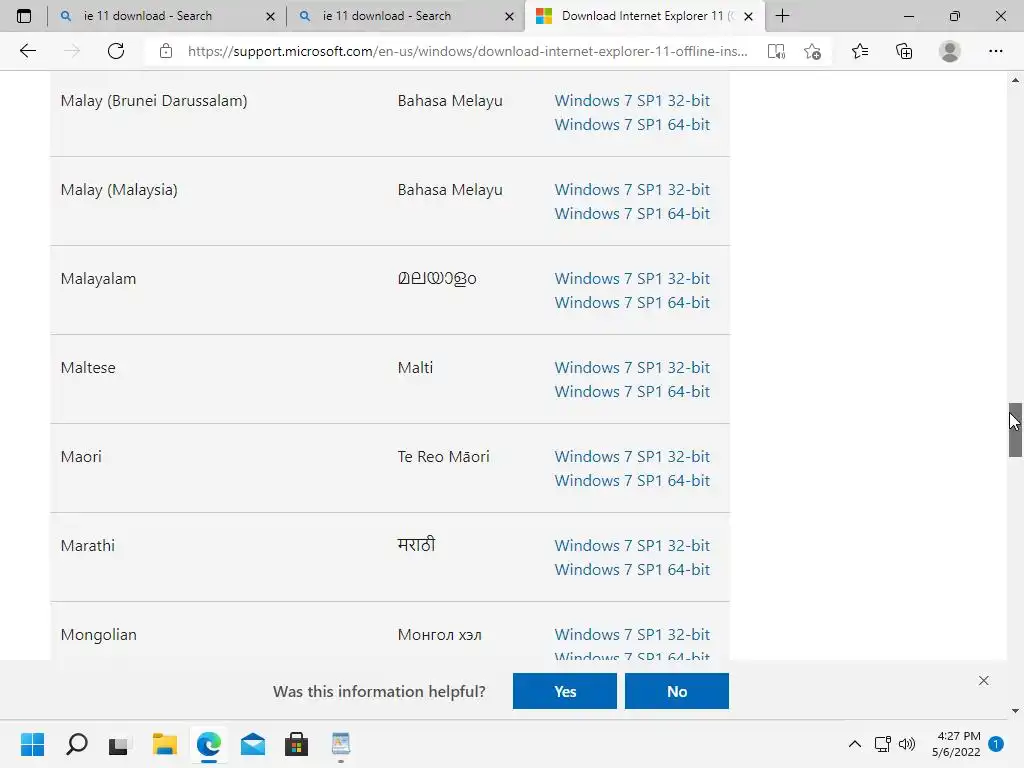Open Malay (Malaysia) Windows 7 SP1 32-bit link
Viewport: 1024px width, 768px height.
point(632,189)
